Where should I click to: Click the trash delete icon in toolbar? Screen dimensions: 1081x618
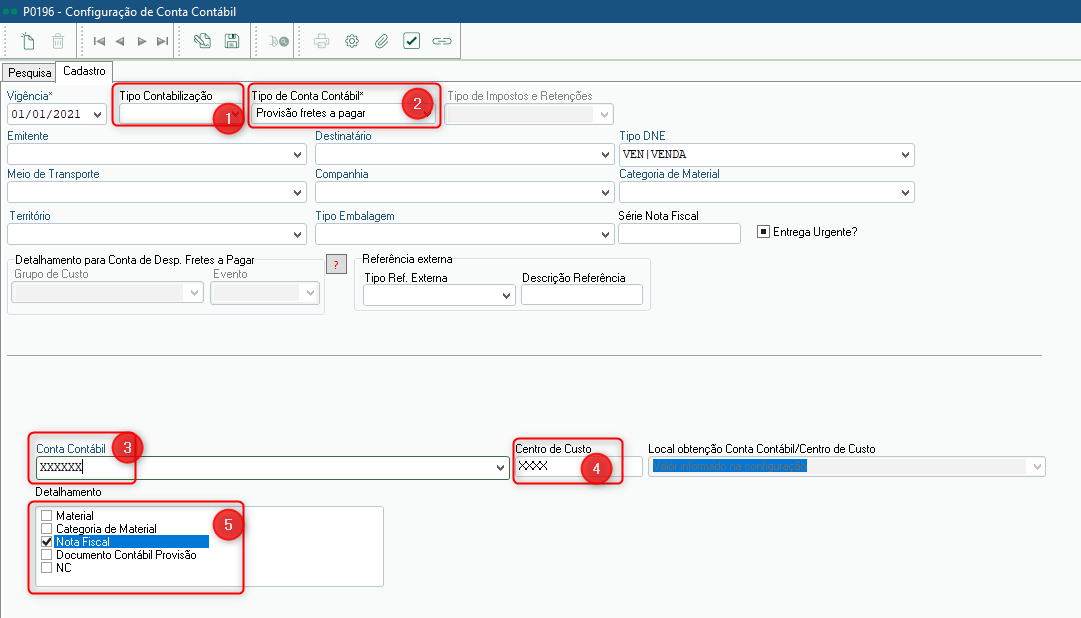[58, 41]
